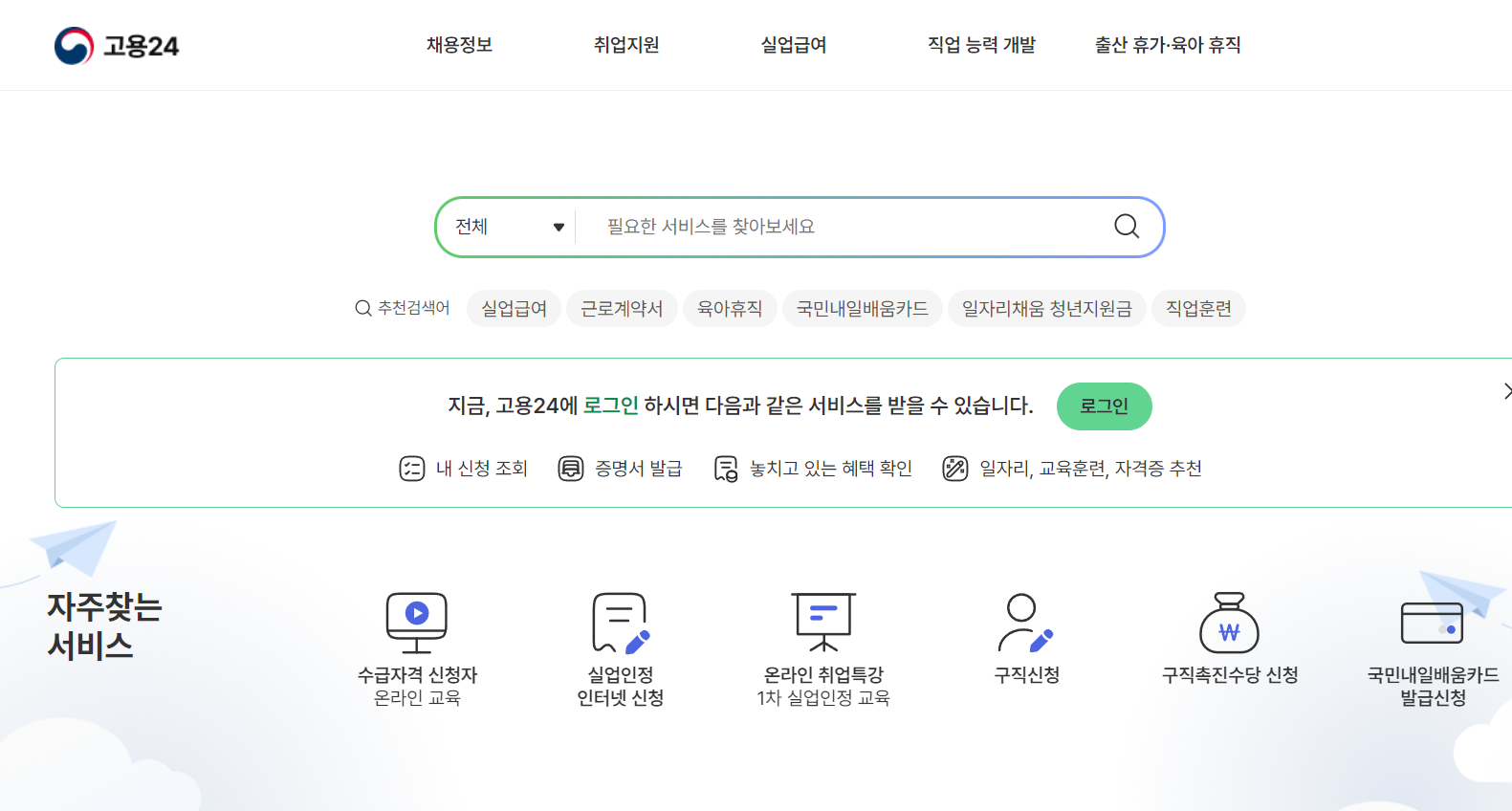Screen dimensions: 1512x811
Task: Click the green 로그인 button
Action: pos(1105,406)
